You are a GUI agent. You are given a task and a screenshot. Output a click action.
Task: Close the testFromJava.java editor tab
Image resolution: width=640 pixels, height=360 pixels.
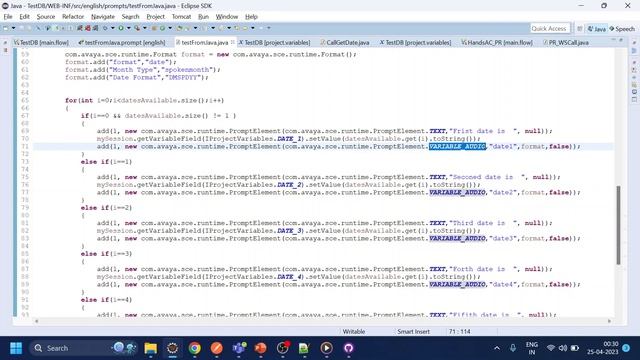pyautogui.click(x=233, y=42)
